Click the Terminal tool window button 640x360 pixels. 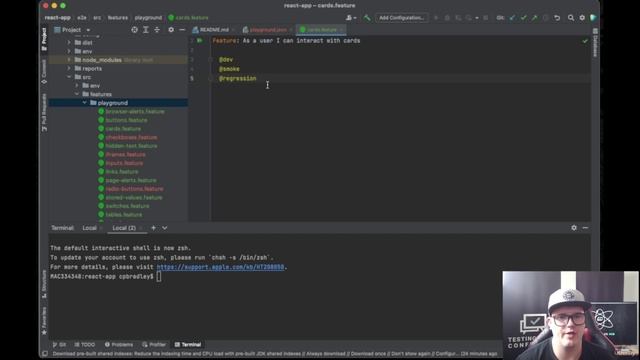point(188,344)
